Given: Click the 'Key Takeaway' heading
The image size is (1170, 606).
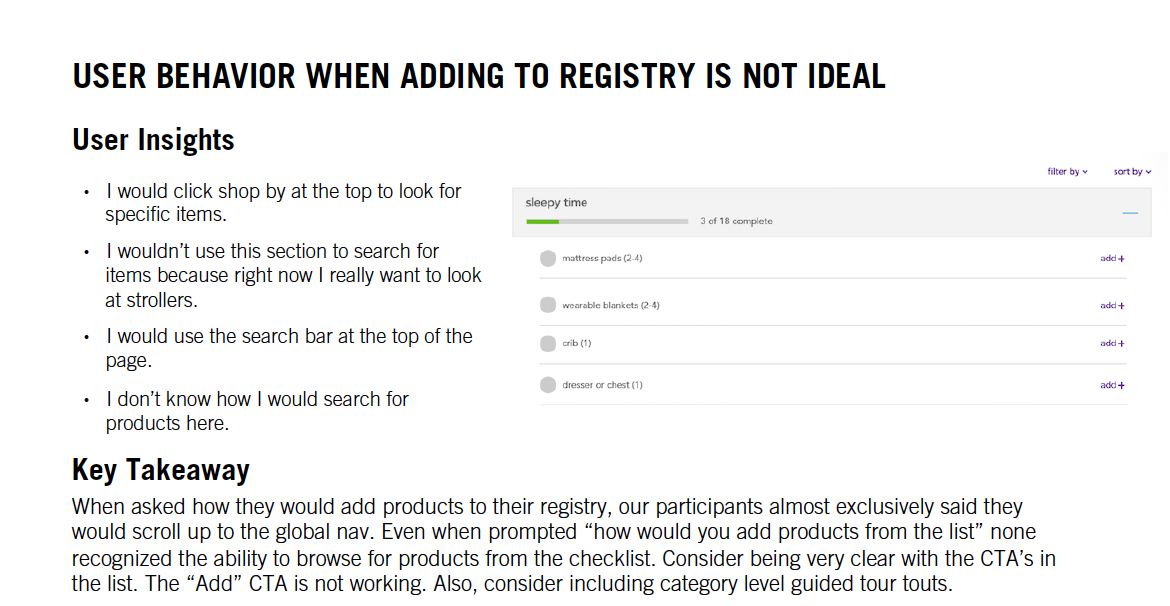Looking at the screenshot, I should pos(160,470).
